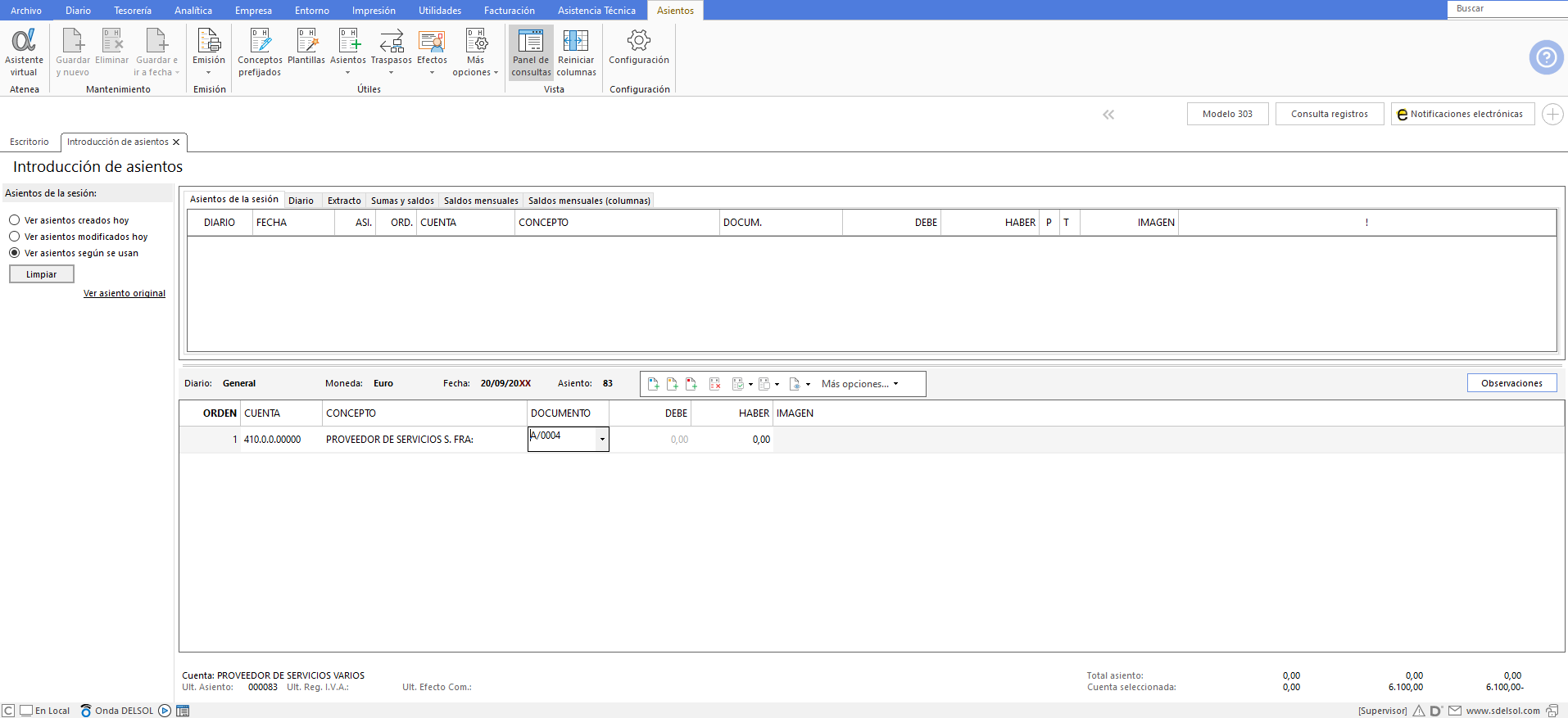
Task: Open the Atenea virtual assistant
Action: (24, 52)
